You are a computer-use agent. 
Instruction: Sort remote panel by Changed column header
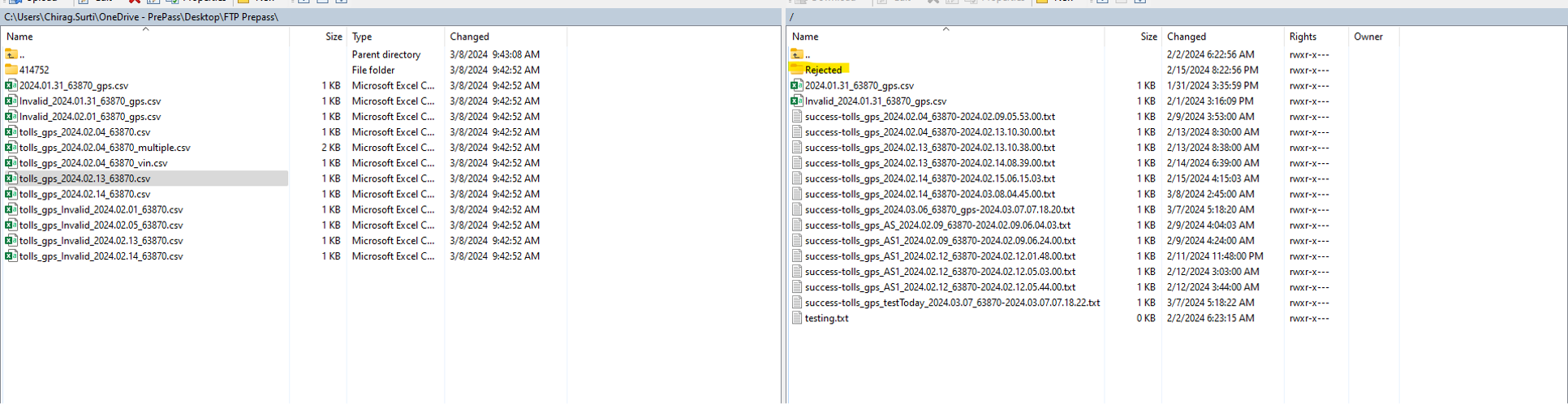pyautogui.click(x=1187, y=37)
